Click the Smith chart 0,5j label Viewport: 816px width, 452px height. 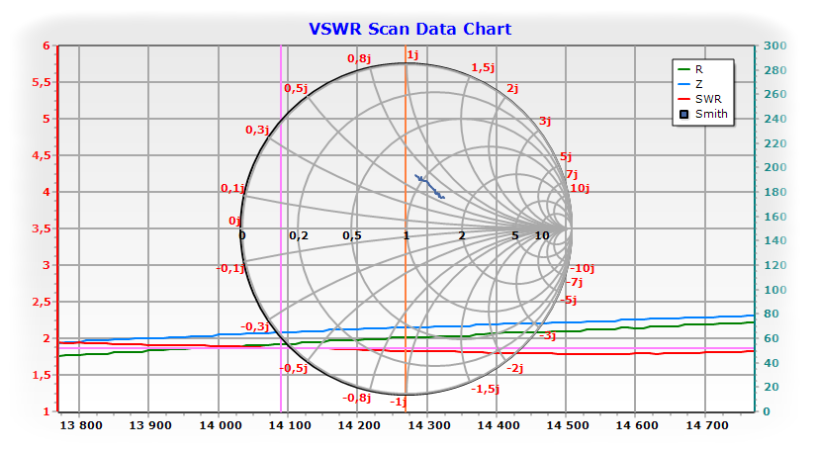tap(296, 88)
